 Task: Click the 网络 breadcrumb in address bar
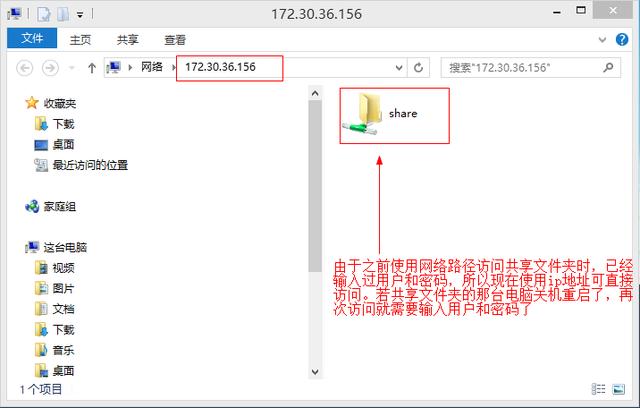152,67
